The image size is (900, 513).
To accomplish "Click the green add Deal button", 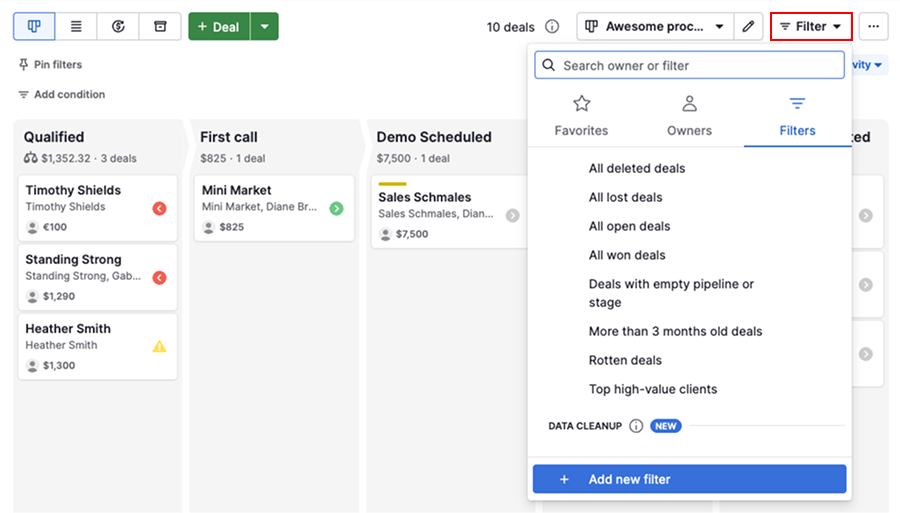I will pyautogui.click(x=219, y=27).
